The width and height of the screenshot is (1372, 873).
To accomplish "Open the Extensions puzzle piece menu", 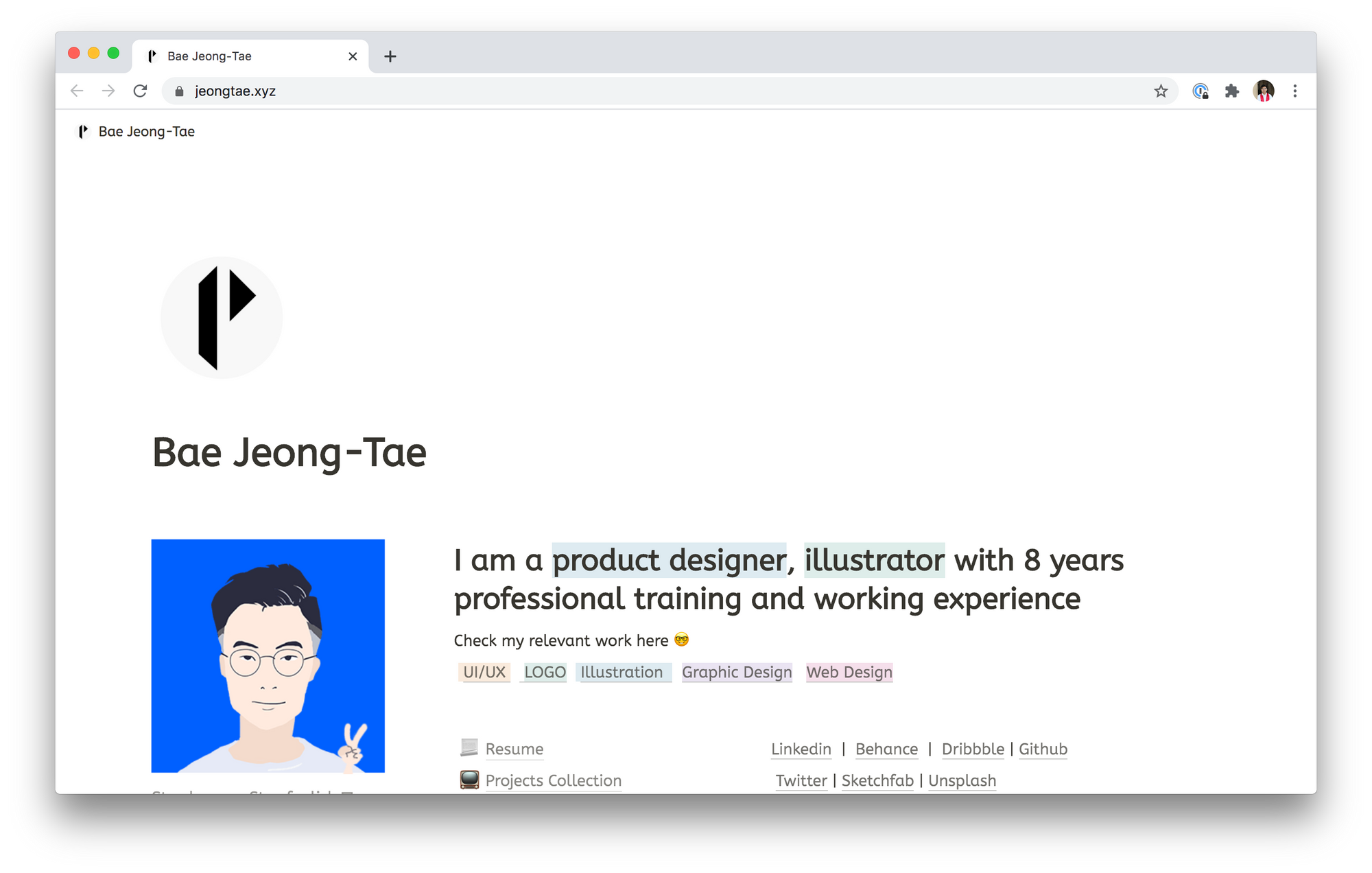I will [1232, 91].
